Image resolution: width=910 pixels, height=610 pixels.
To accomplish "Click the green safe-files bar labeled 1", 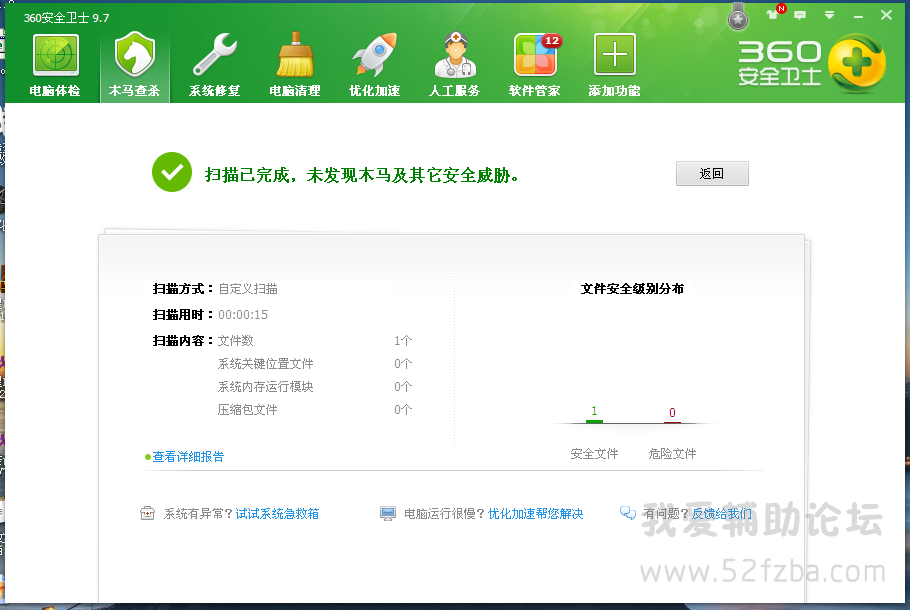I will pos(594,421).
